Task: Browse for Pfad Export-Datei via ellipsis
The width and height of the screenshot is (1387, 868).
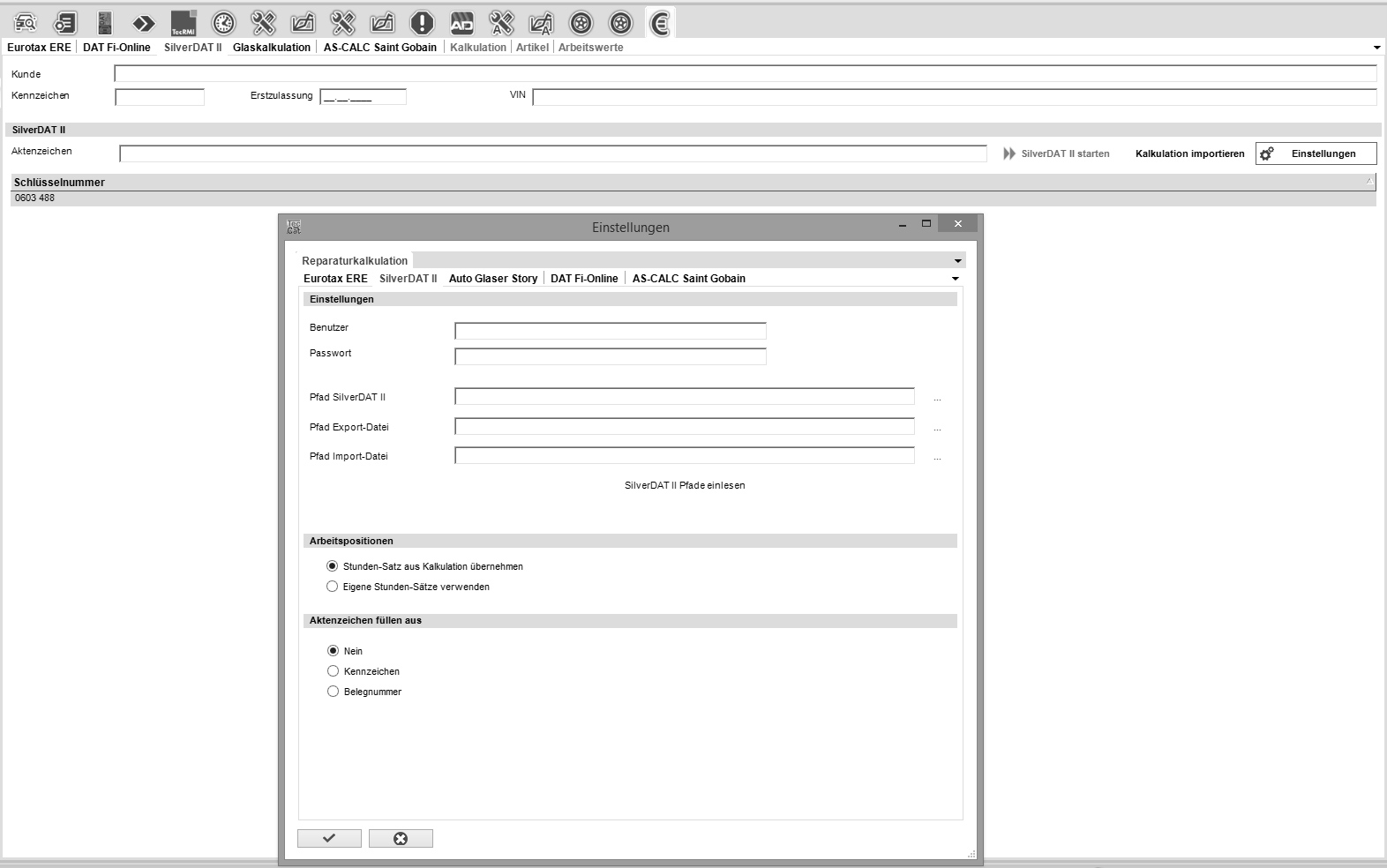Action: click(937, 428)
